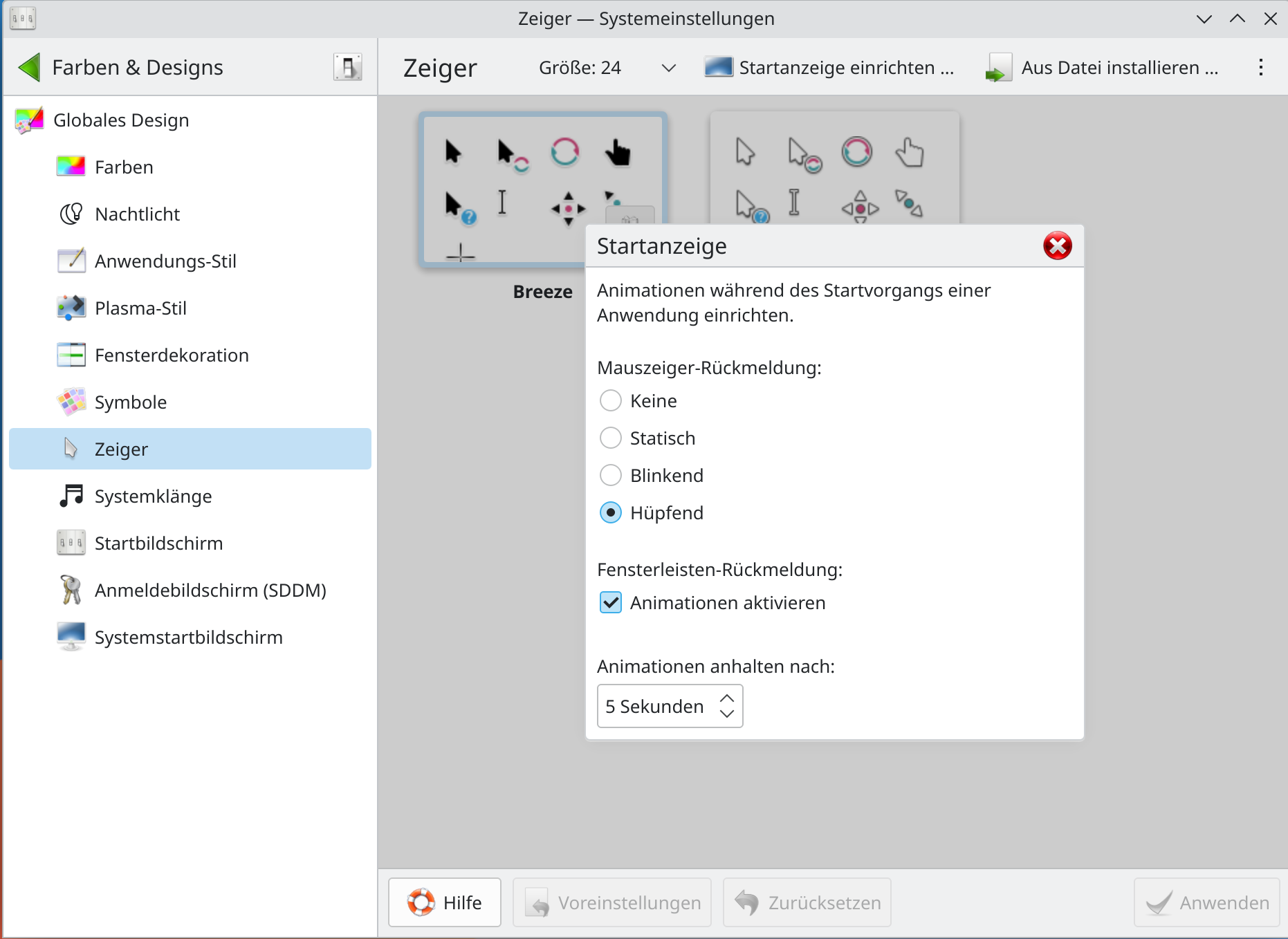Select the Hüpfend radio button
The image size is (1288, 939).
click(x=610, y=513)
